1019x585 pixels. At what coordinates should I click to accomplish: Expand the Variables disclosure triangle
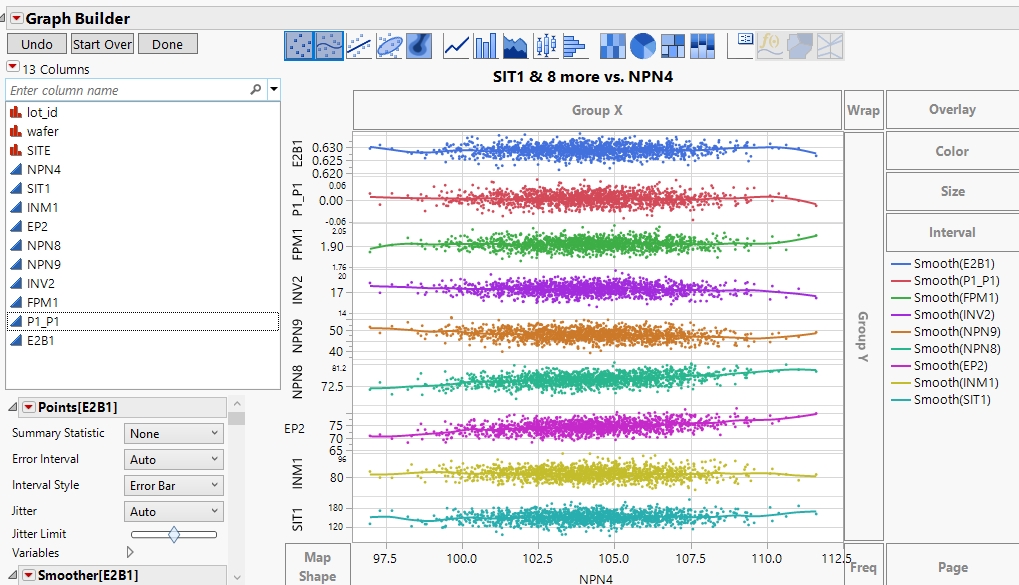(x=130, y=552)
